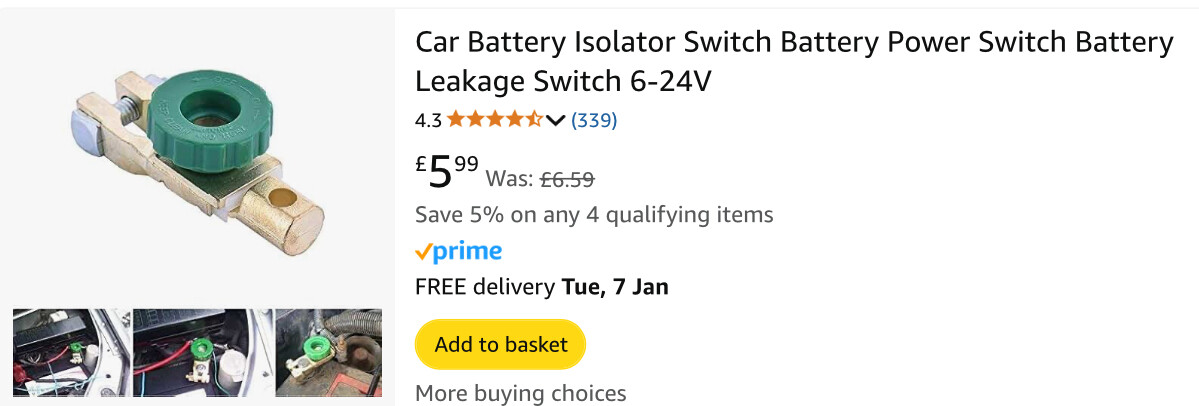Click the struck-through £6.59 price
This screenshot has height=406, width=1199.
(567, 179)
